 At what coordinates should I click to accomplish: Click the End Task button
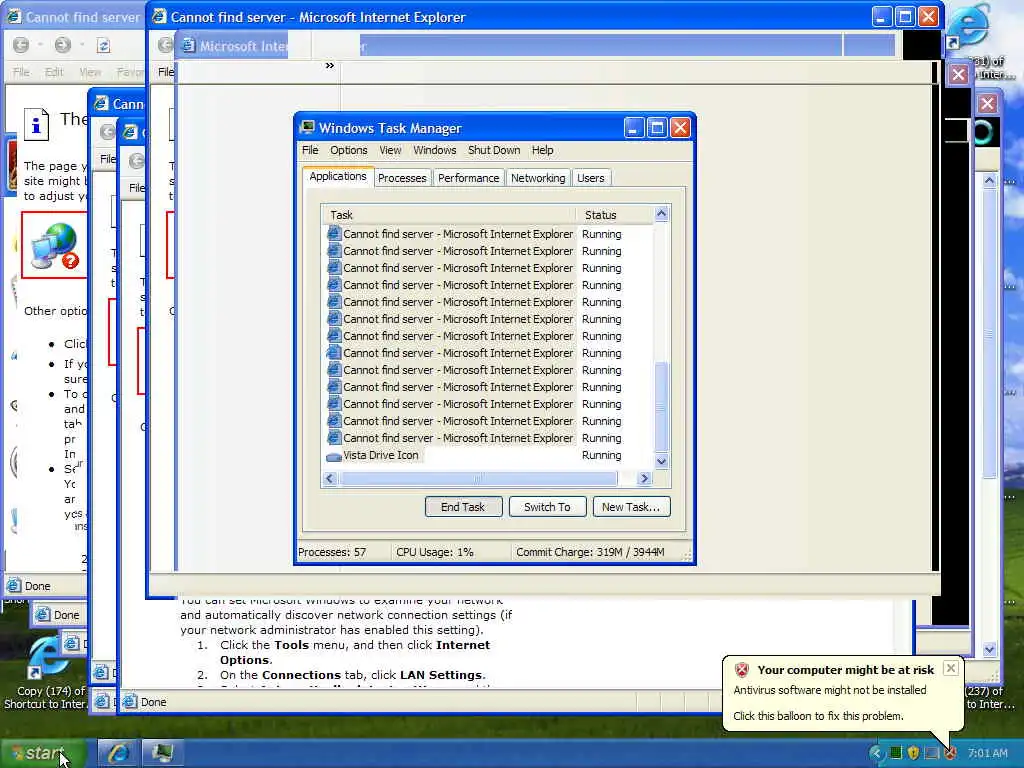(x=463, y=507)
